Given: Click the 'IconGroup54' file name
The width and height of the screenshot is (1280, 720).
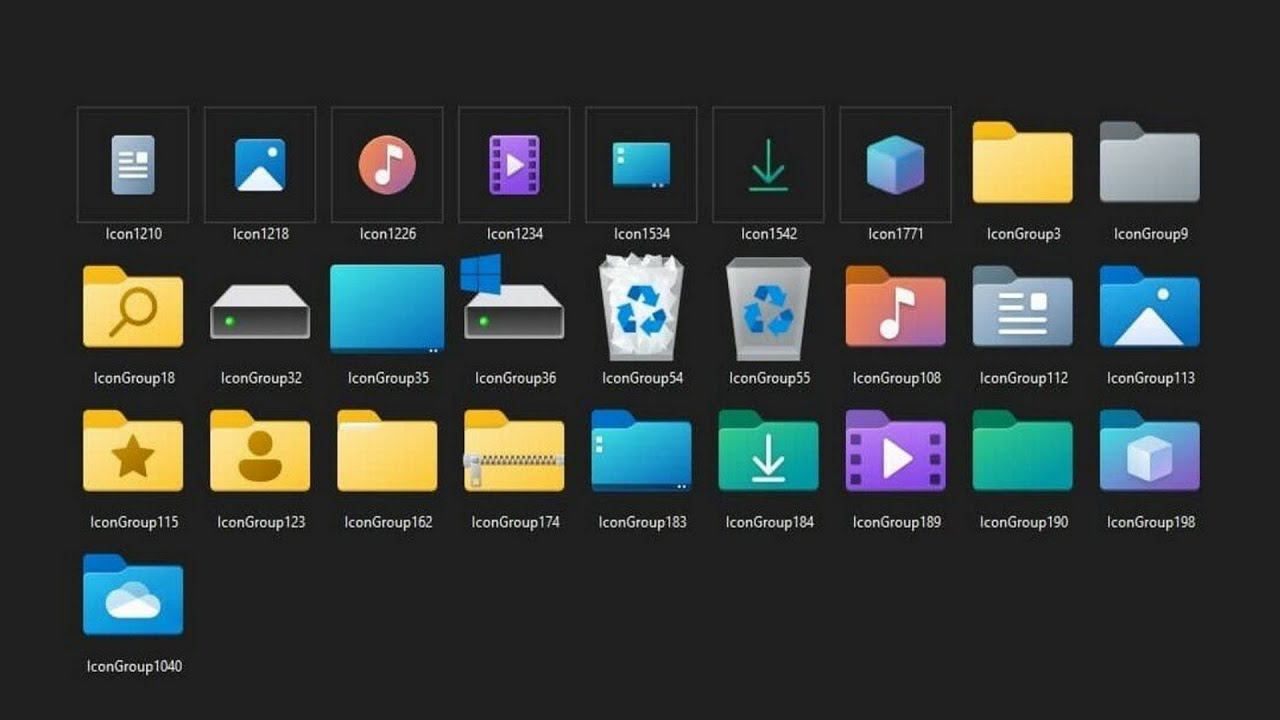Looking at the screenshot, I should point(641,378).
